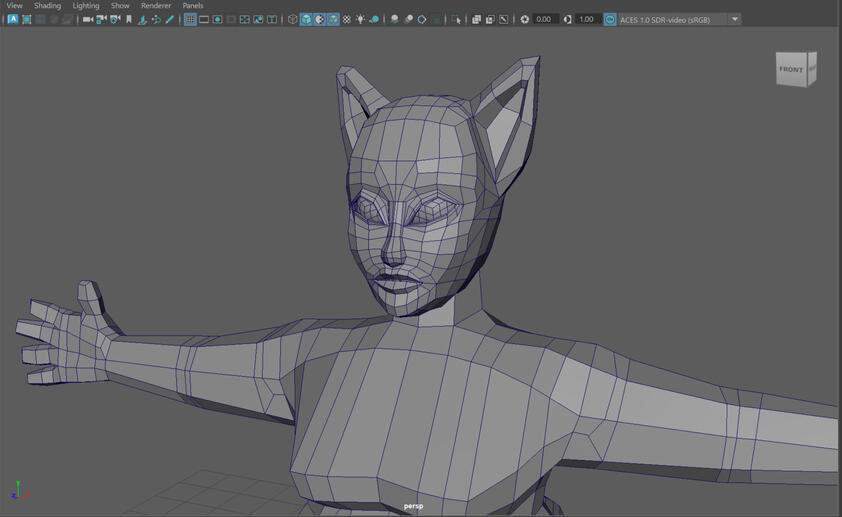The width and height of the screenshot is (842, 517).
Task: Click the exposure value input field
Action: click(545, 20)
